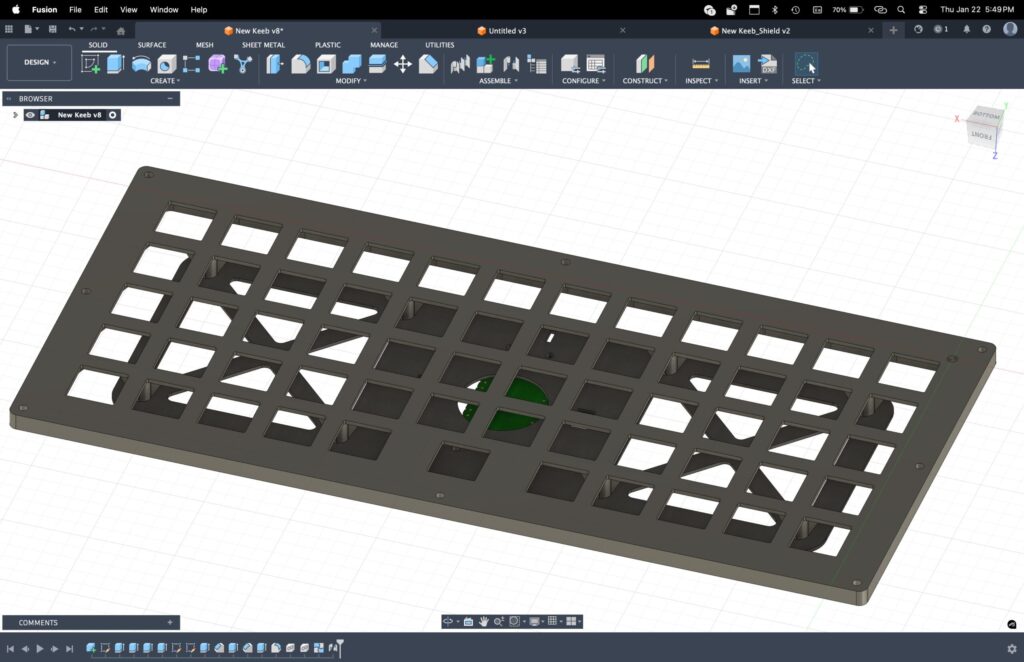1024x662 pixels.
Task: Select the Fillet tool in Modify
Action: click(300, 65)
